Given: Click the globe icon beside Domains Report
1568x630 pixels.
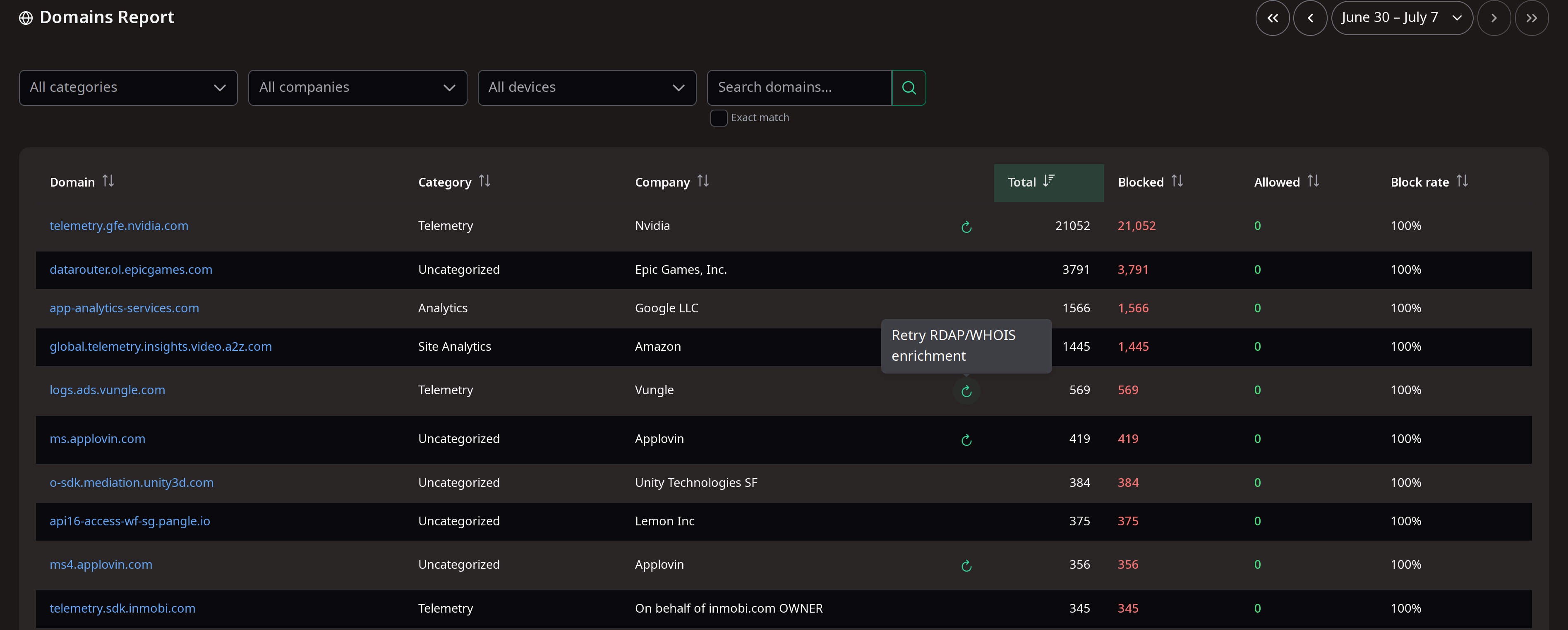Looking at the screenshot, I should [x=26, y=18].
